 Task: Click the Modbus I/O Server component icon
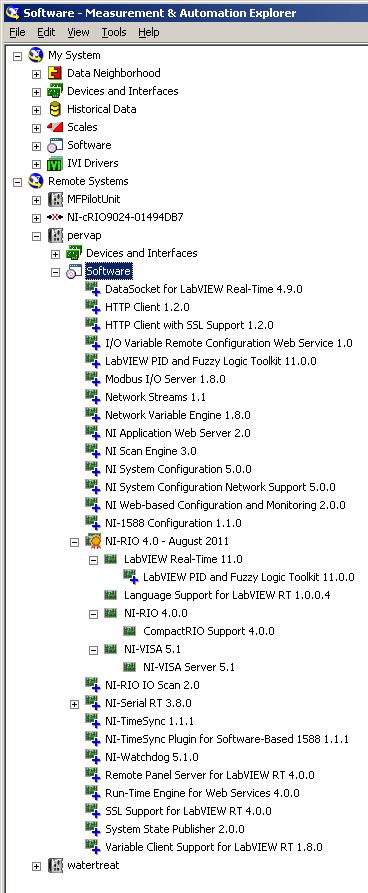[93, 379]
